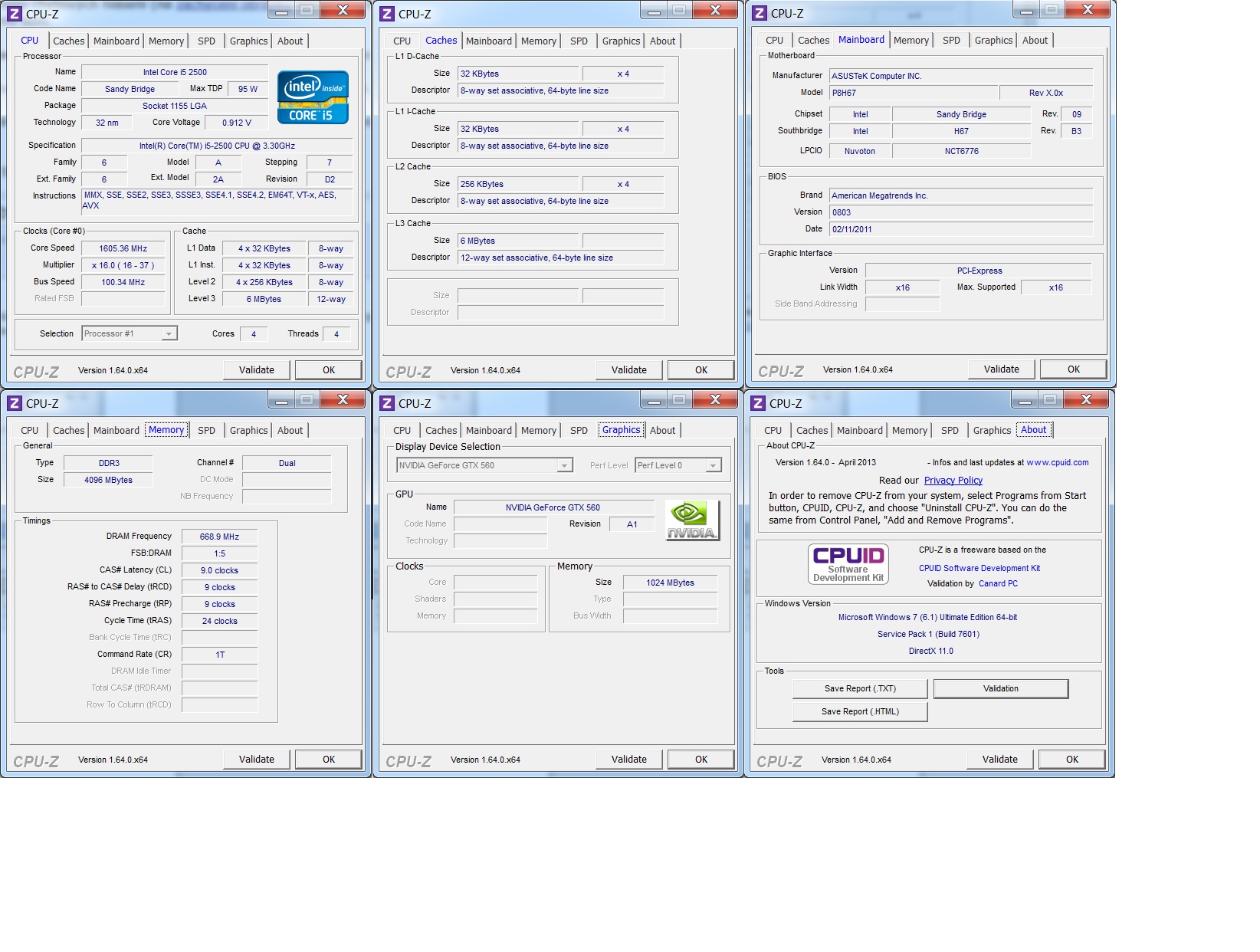1260x952 pixels.
Task: Click the BIOS Date value 02/11/2011
Action: point(961,230)
